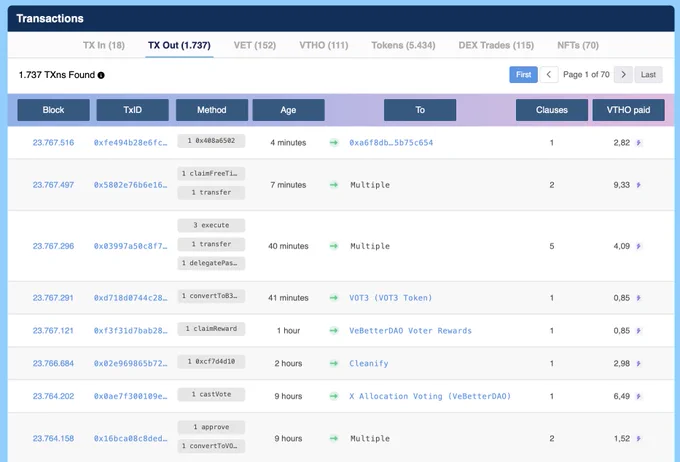Image resolution: width=680 pixels, height=462 pixels.
Task: Open transaction 0xf3f31d7bab28
Action: (131, 331)
